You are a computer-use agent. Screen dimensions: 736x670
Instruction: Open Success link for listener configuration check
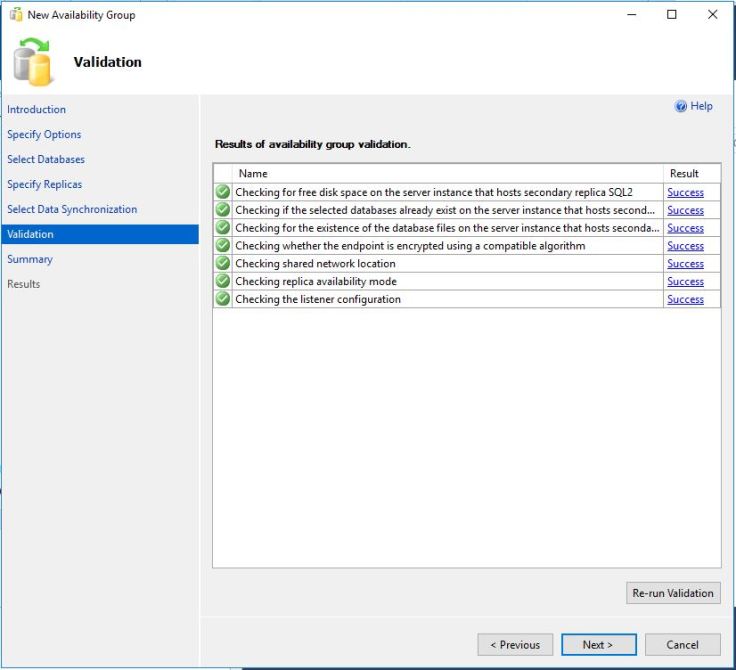685,300
